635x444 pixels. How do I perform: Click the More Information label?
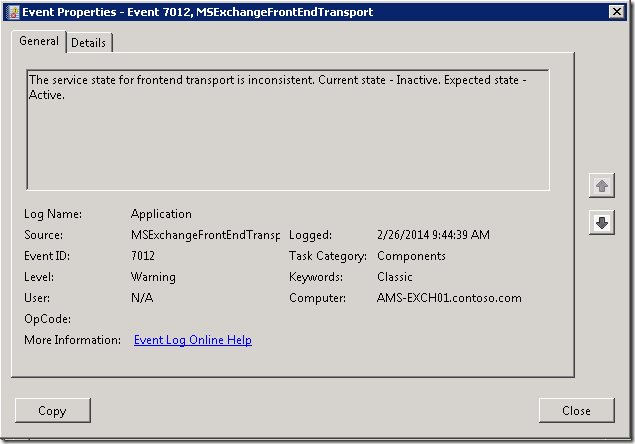click(72, 340)
